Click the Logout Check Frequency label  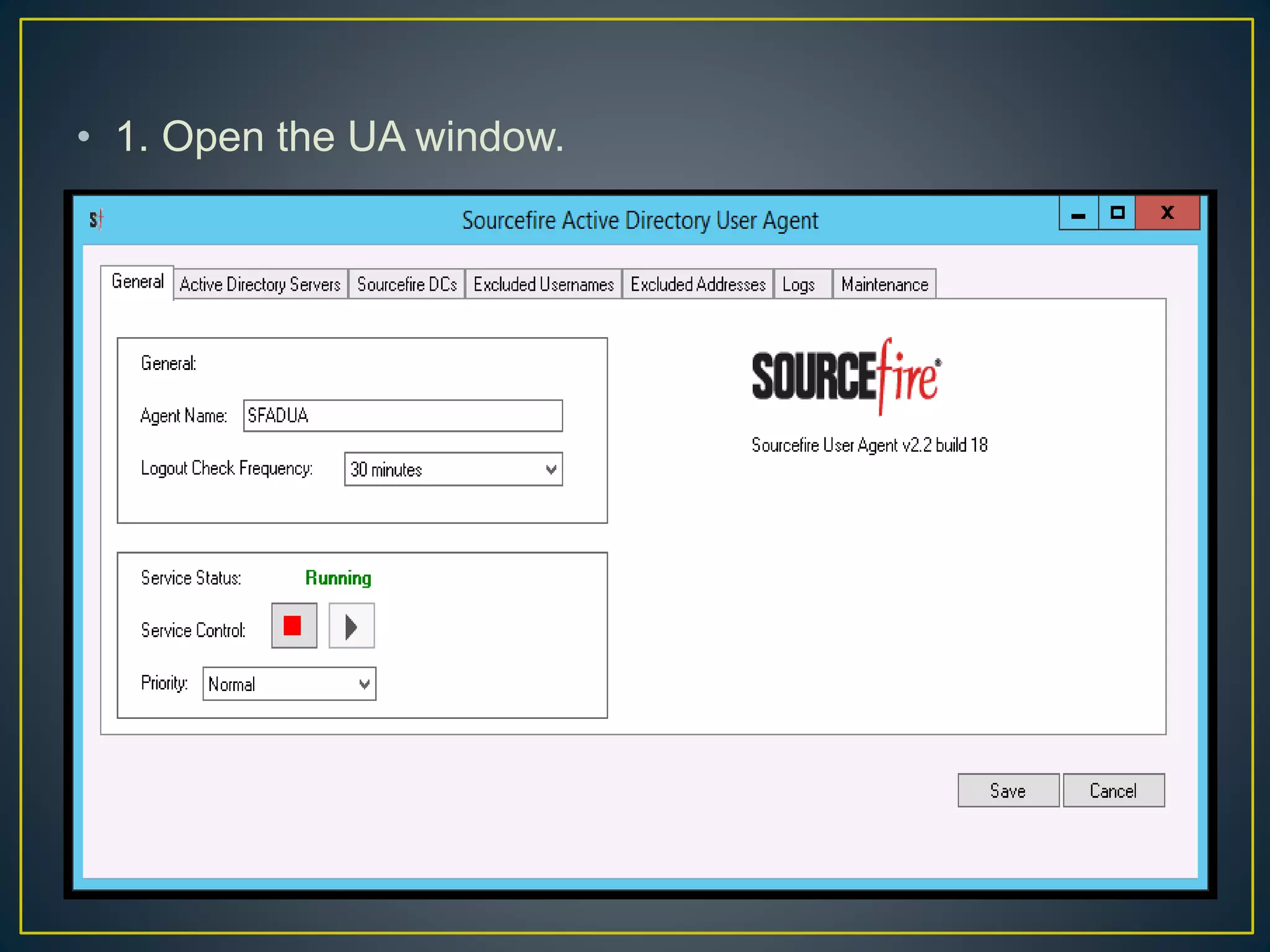(227, 468)
